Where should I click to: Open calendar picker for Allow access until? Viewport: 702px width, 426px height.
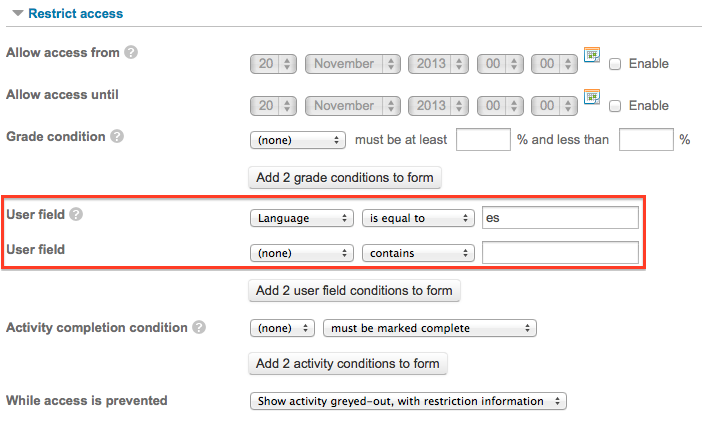click(592, 97)
